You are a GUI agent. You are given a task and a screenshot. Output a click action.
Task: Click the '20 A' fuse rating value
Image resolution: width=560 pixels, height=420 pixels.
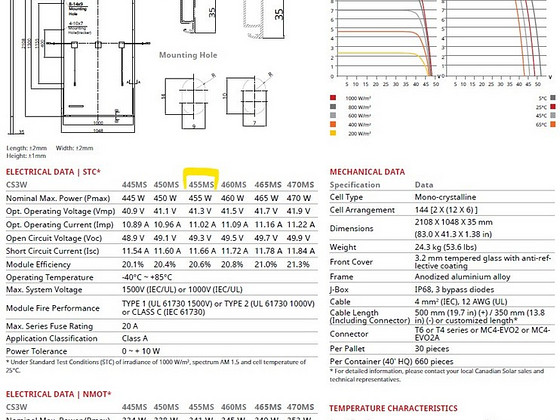pyautogui.click(x=130, y=326)
